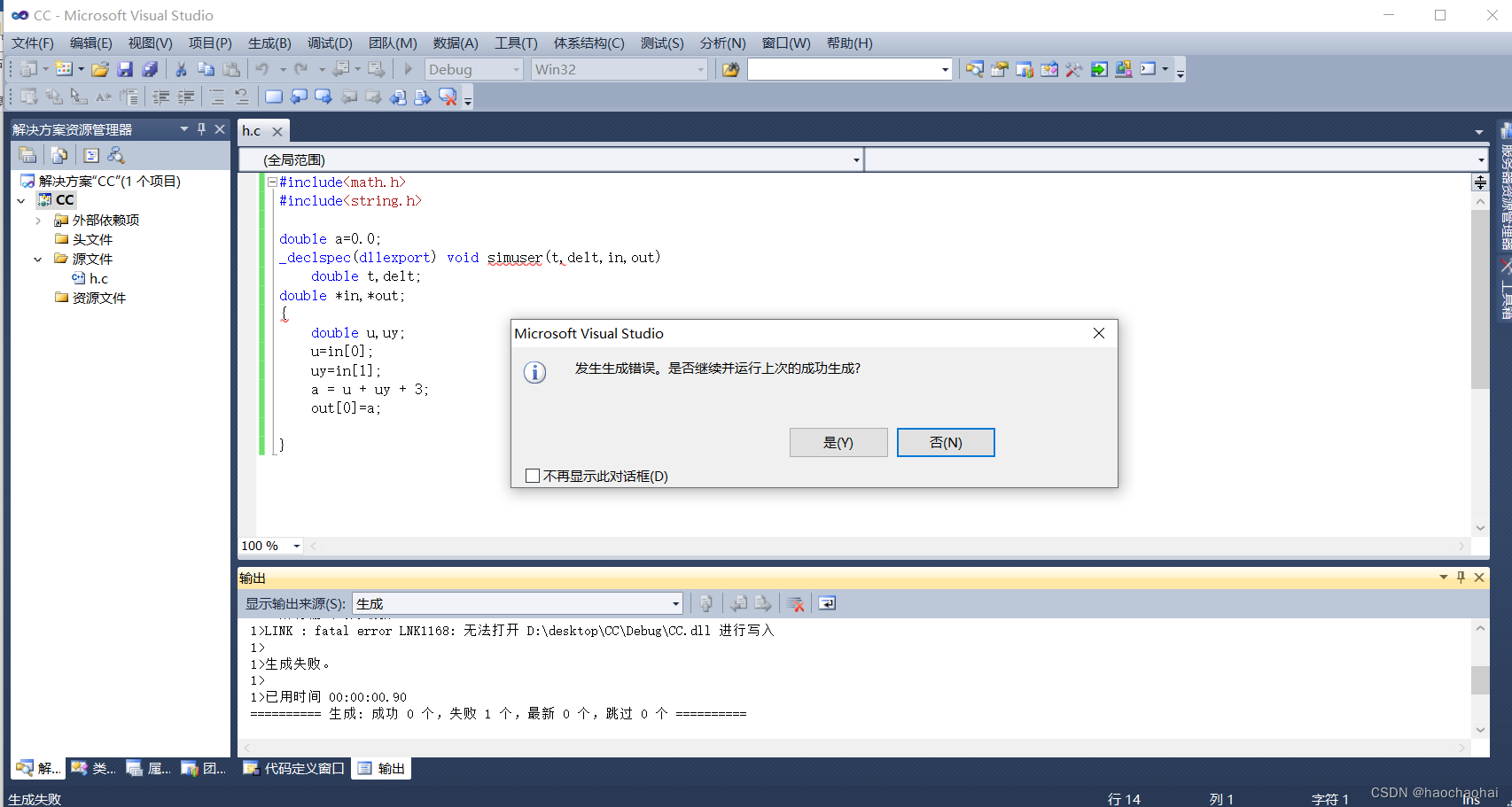1512x807 pixels.
Task: Click the Start Page green arrow icon
Action: click(1099, 69)
